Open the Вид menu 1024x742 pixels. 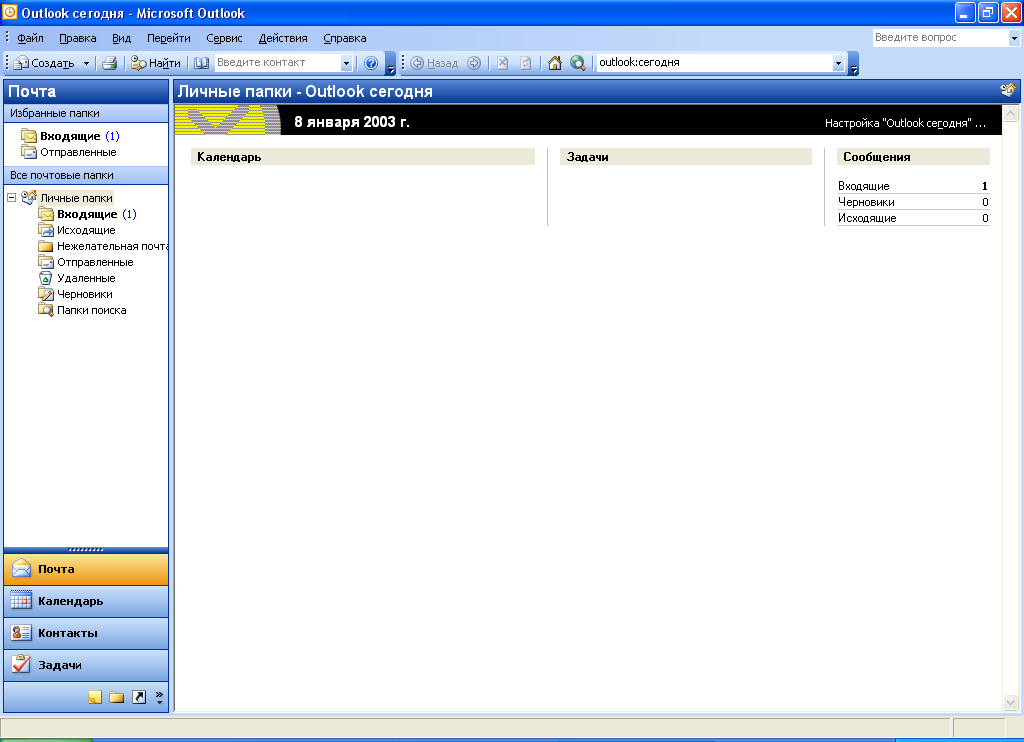pyautogui.click(x=121, y=38)
